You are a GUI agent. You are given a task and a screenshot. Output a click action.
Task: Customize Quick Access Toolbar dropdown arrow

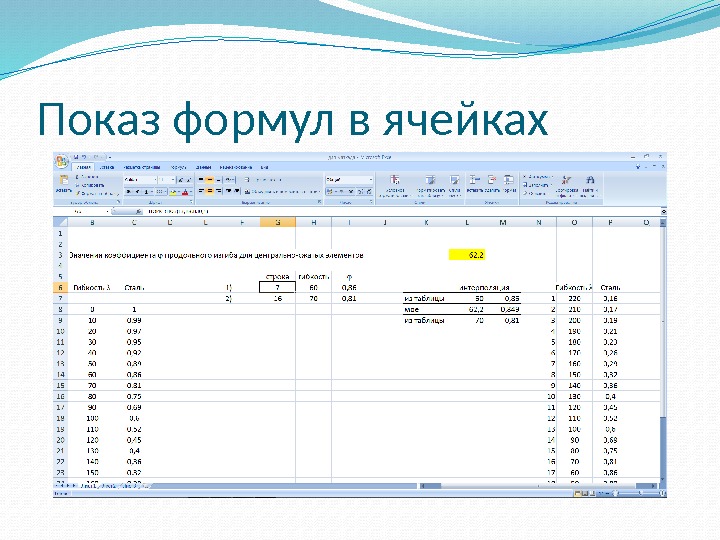pos(110,158)
